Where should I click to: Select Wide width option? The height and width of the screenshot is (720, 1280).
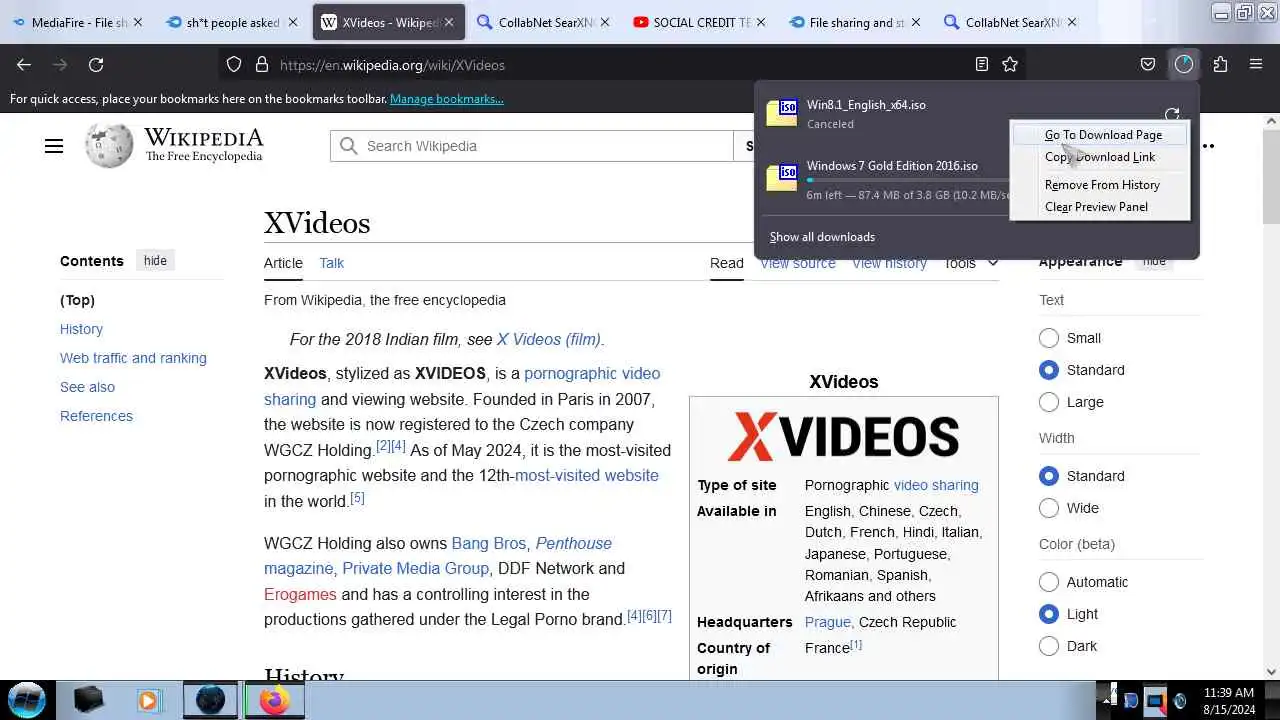click(1049, 508)
